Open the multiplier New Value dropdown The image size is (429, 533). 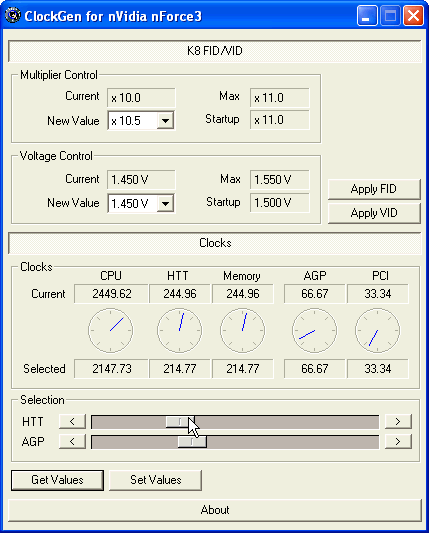tap(166, 120)
